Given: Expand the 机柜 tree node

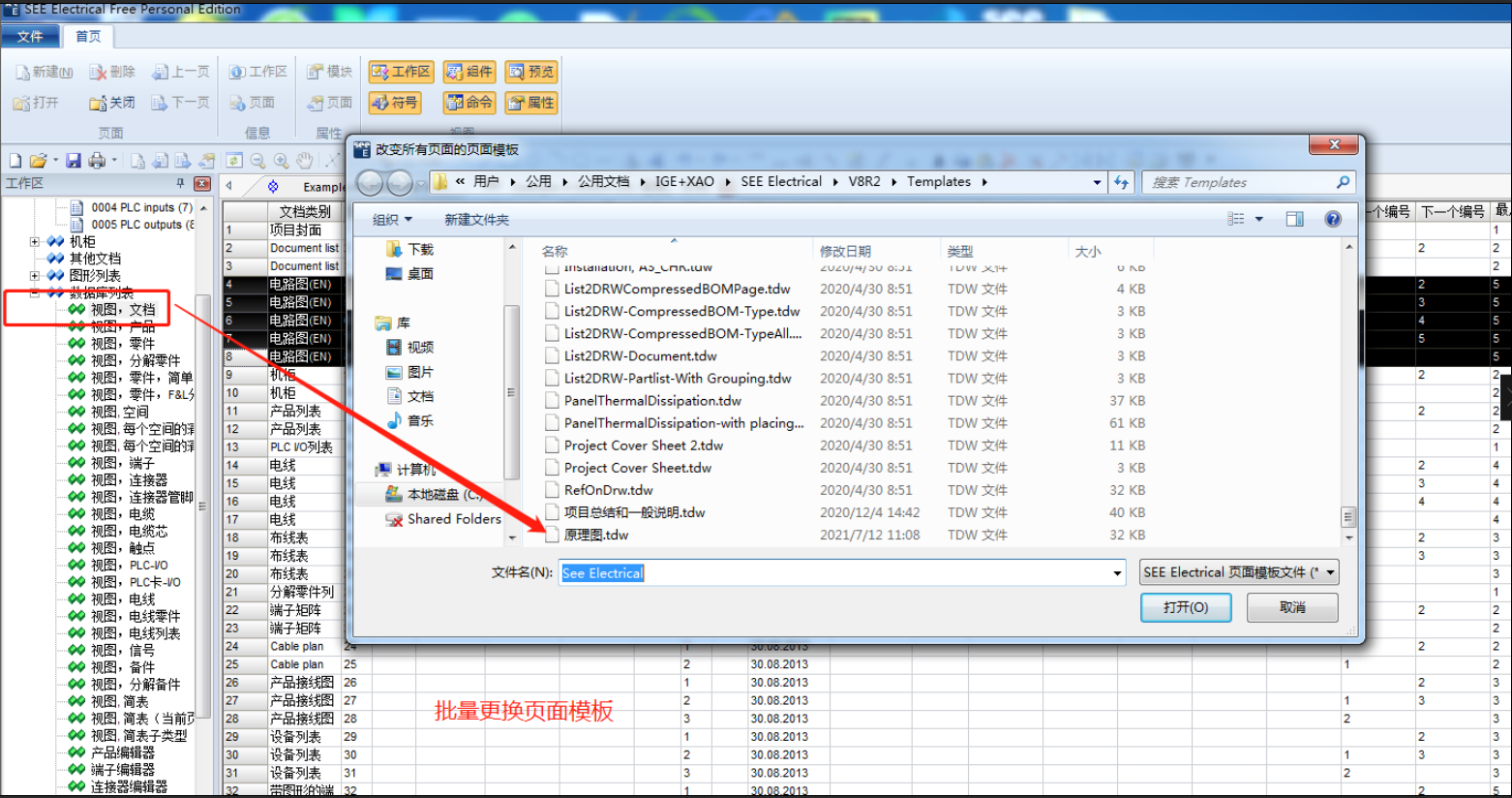Looking at the screenshot, I should coord(35,242).
